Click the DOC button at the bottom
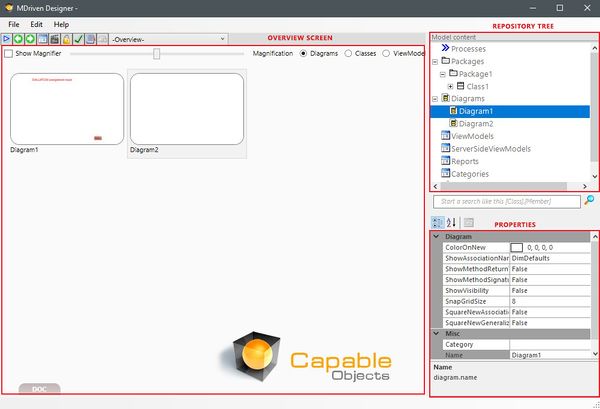Screen dimensions: 600x409 39,388
